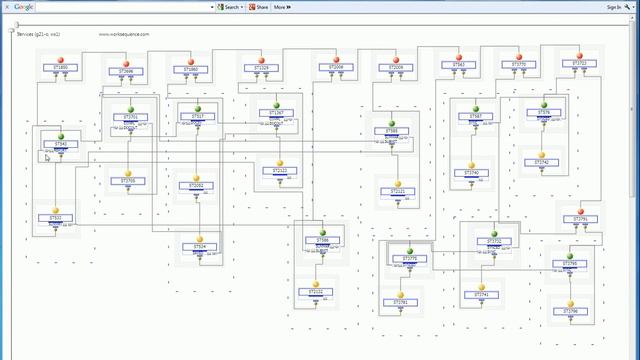
Task: Click the yellow status ball above ST2131
Action: click(316, 284)
